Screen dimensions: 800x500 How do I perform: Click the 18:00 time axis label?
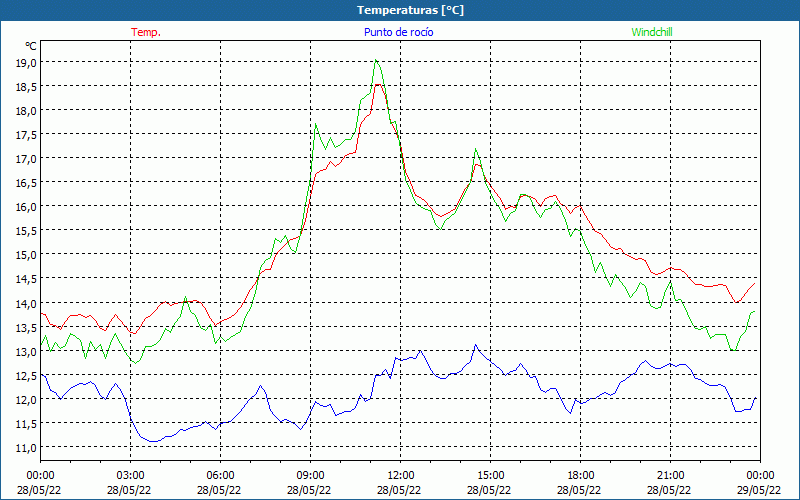[580, 476]
